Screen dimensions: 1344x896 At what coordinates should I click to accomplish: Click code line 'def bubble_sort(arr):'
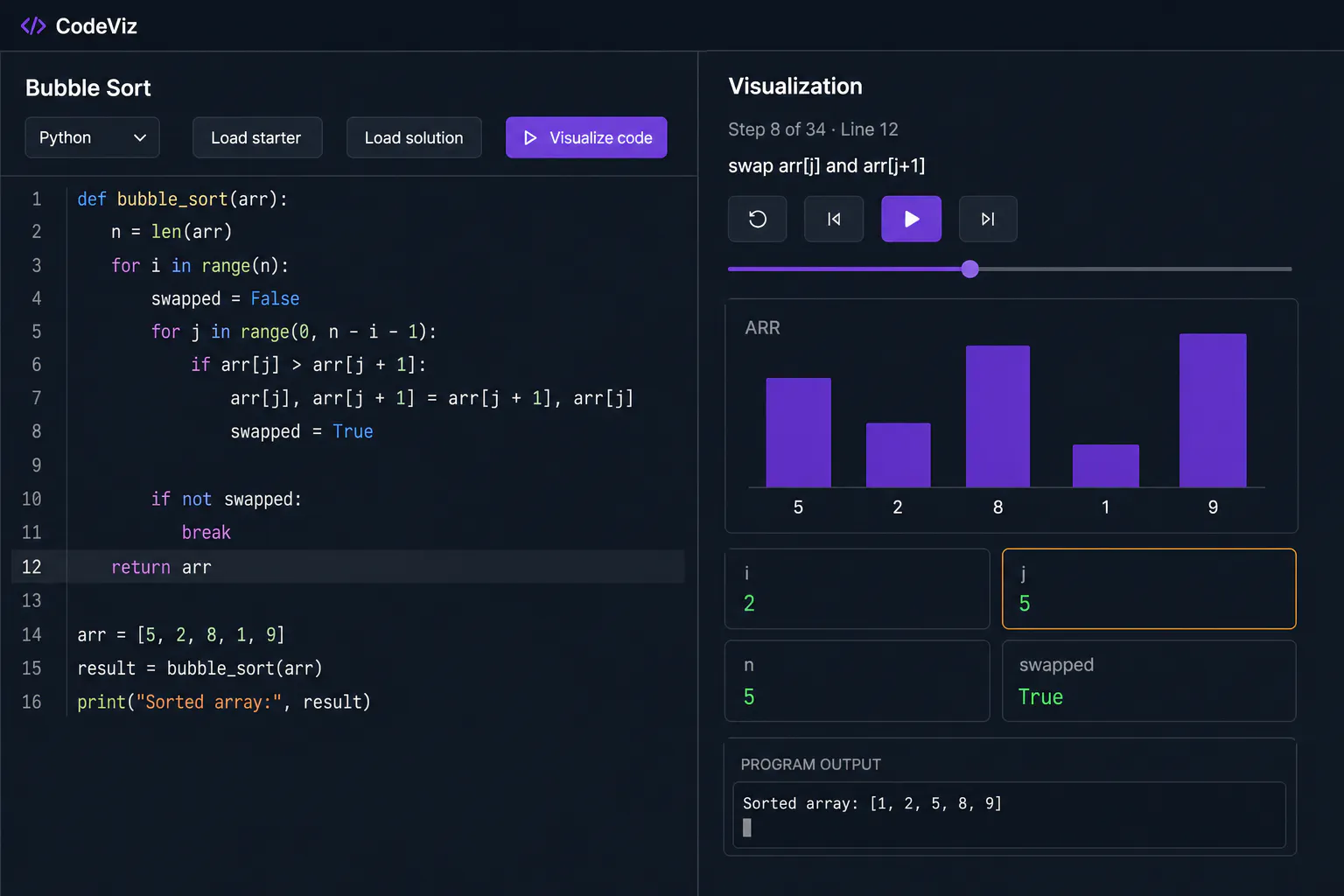[182, 199]
